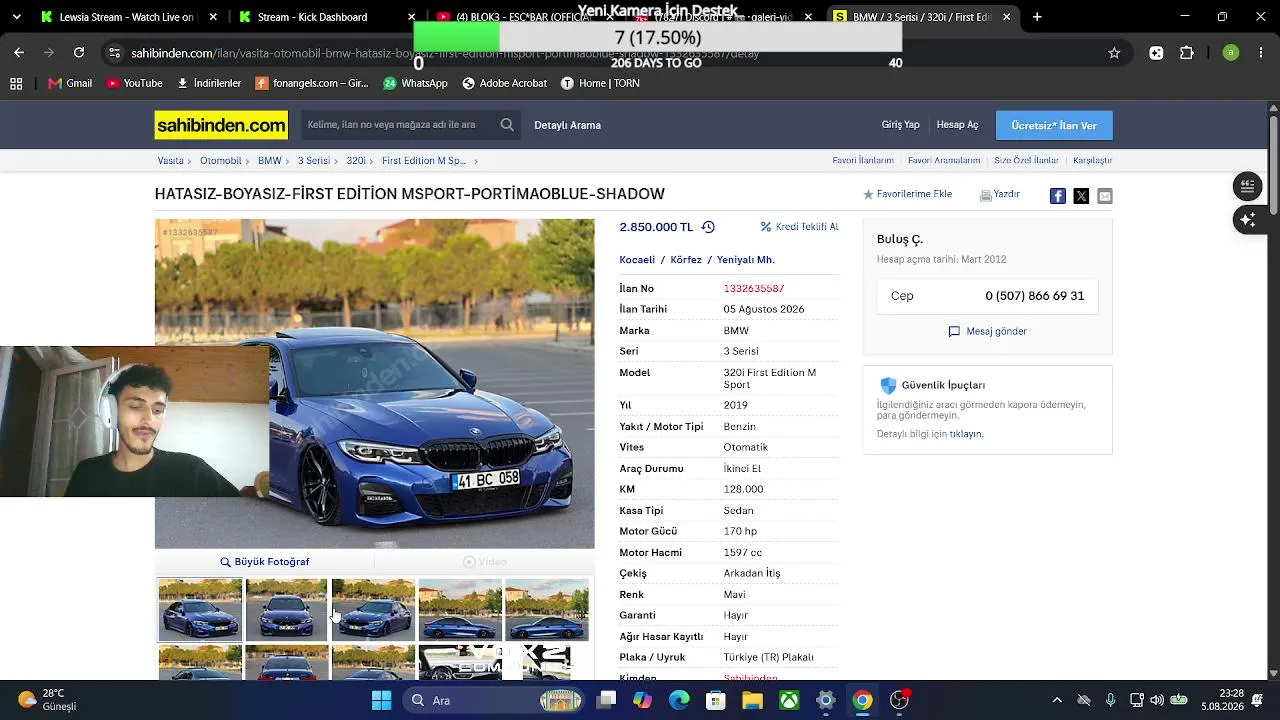Open a new browser tab

tap(1037, 17)
